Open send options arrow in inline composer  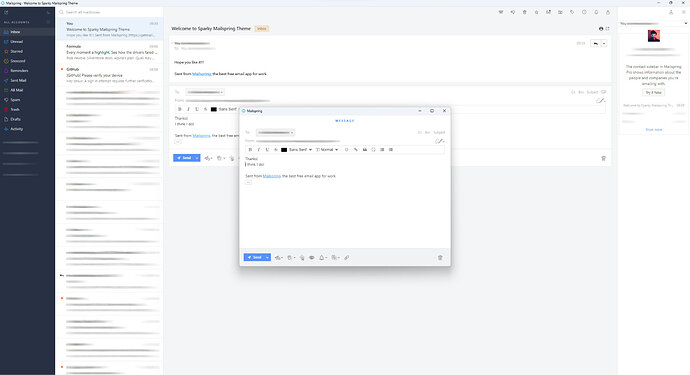point(197,158)
